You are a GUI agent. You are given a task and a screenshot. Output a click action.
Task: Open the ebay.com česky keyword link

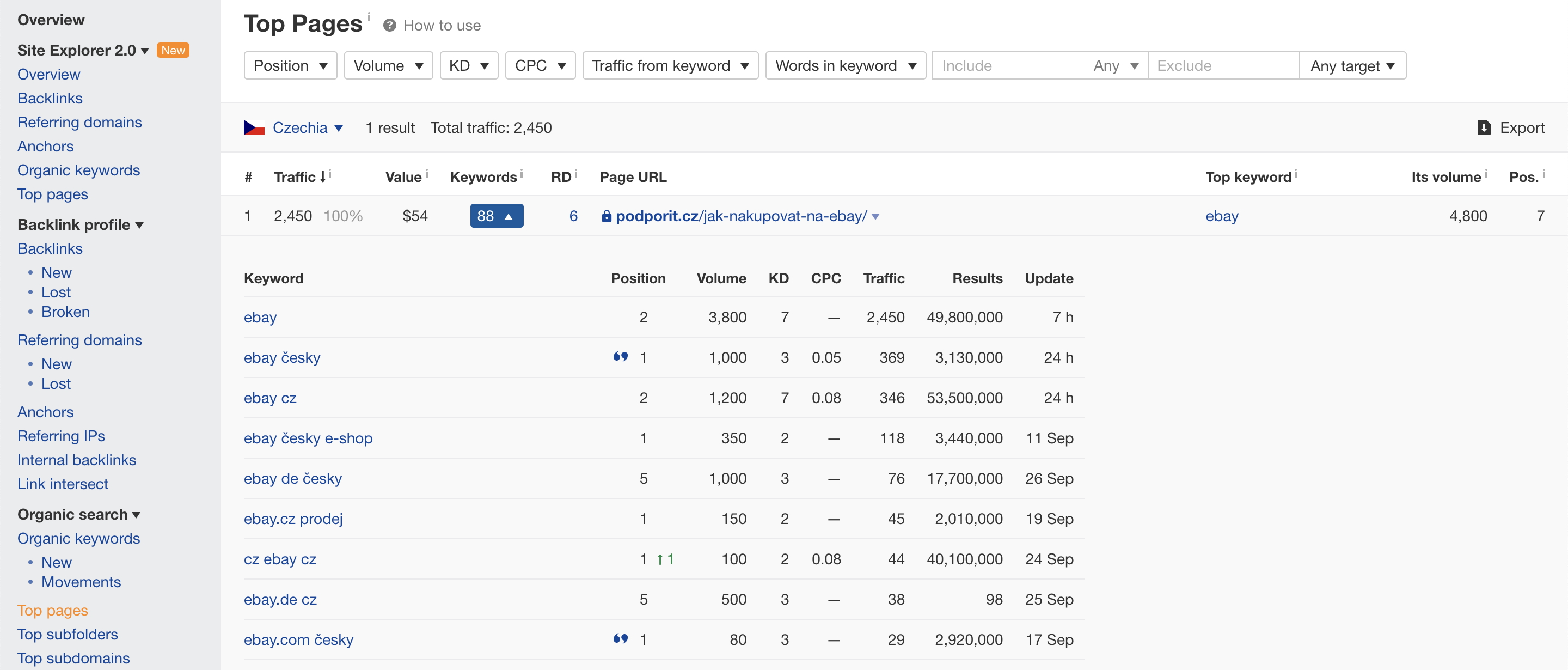[x=298, y=639]
